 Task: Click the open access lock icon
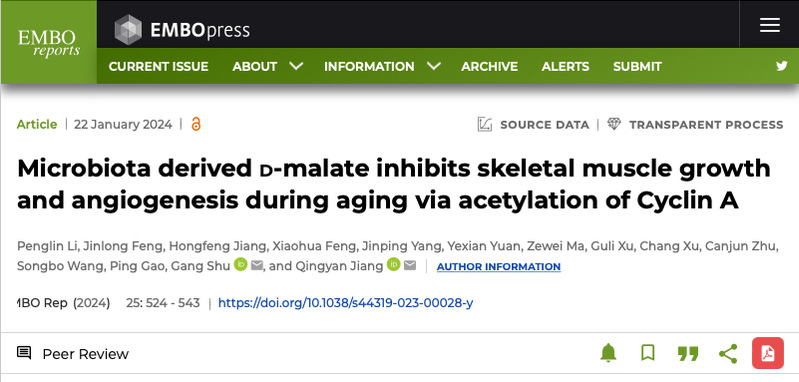[x=196, y=124]
